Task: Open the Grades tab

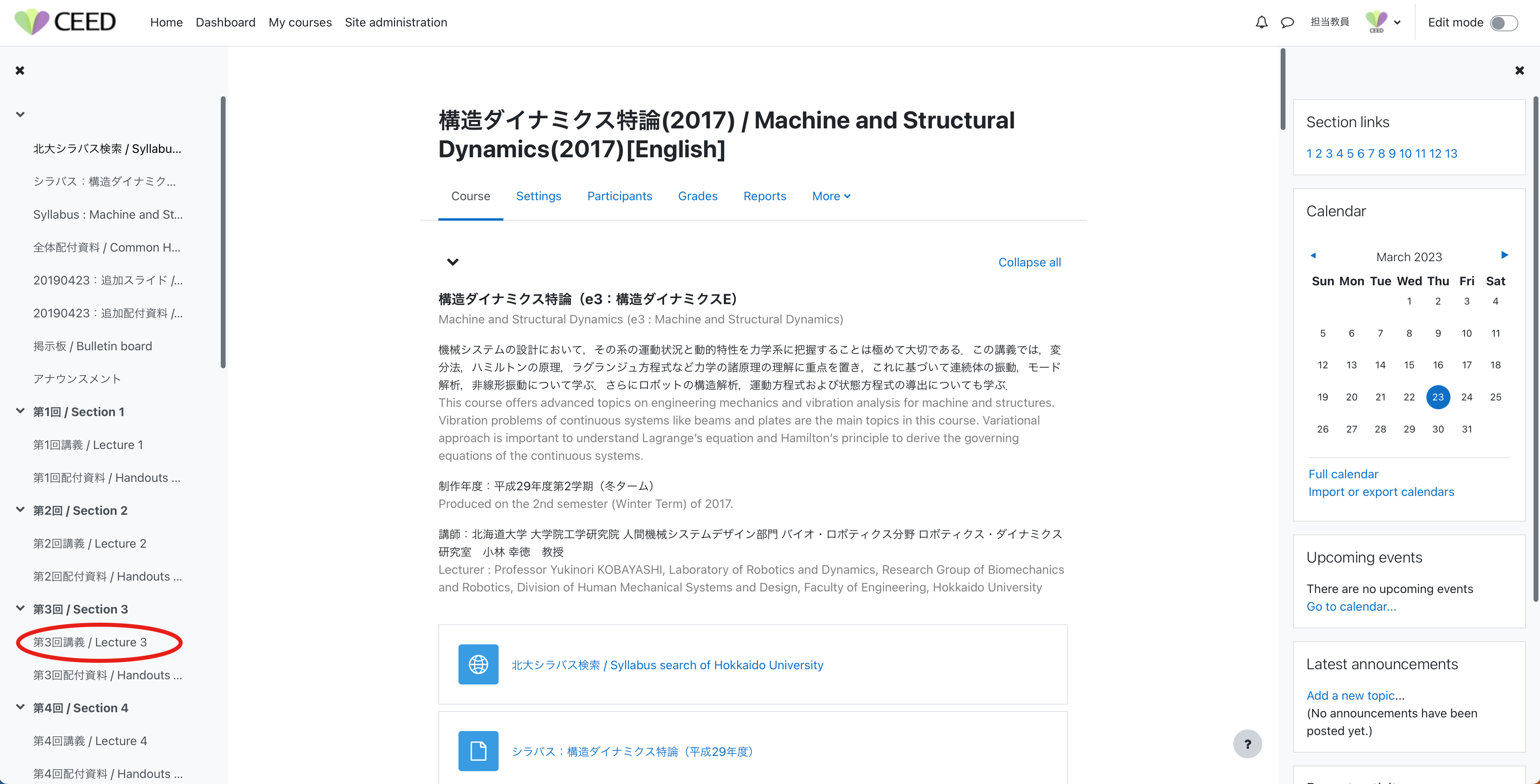Action: (x=697, y=196)
